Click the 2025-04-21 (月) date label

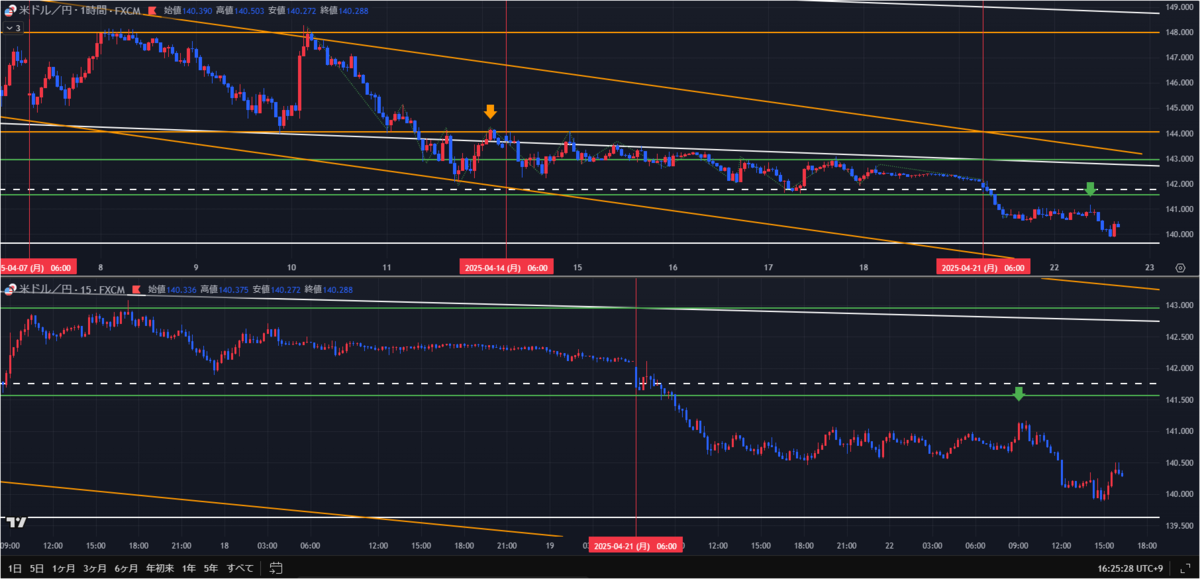pos(985,267)
